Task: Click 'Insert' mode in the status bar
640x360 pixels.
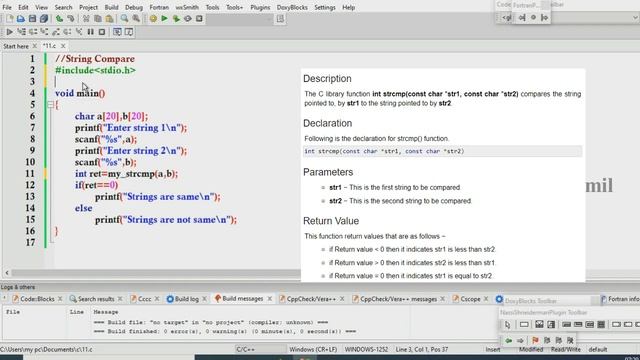Action: (x=493, y=349)
